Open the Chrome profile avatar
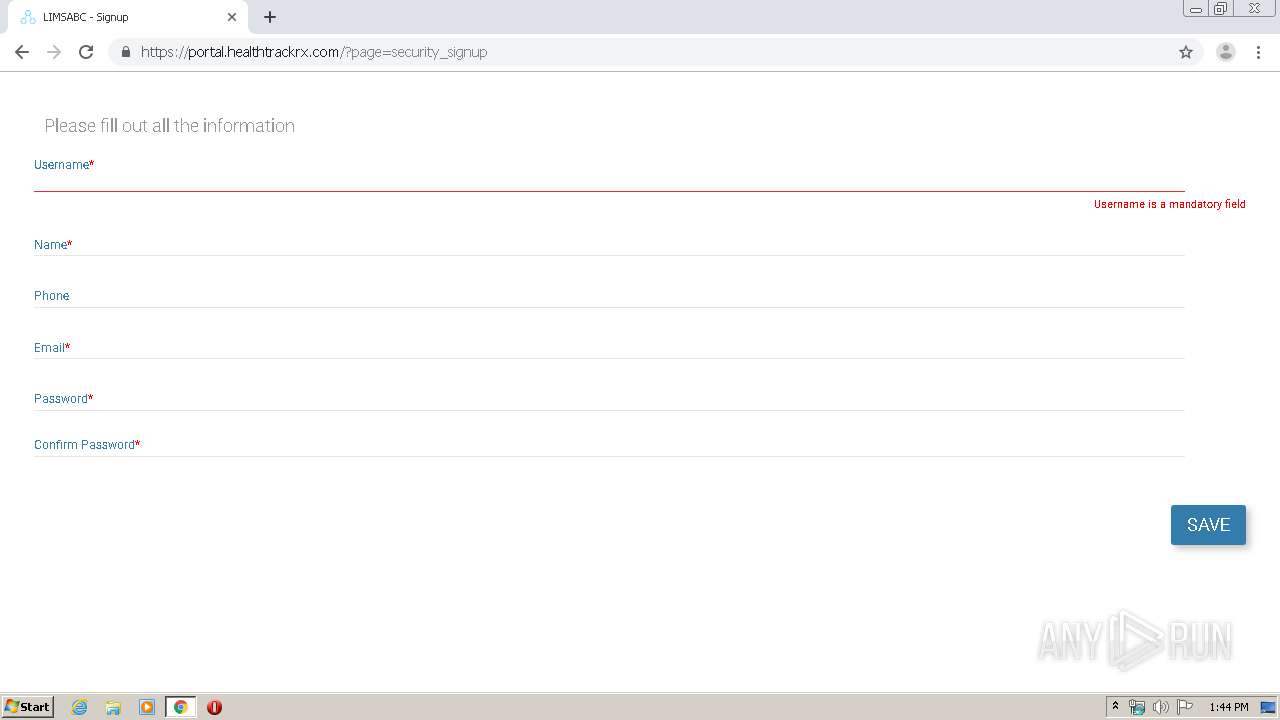Image resolution: width=1280 pixels, height=720 pixels. [1226, 52]
